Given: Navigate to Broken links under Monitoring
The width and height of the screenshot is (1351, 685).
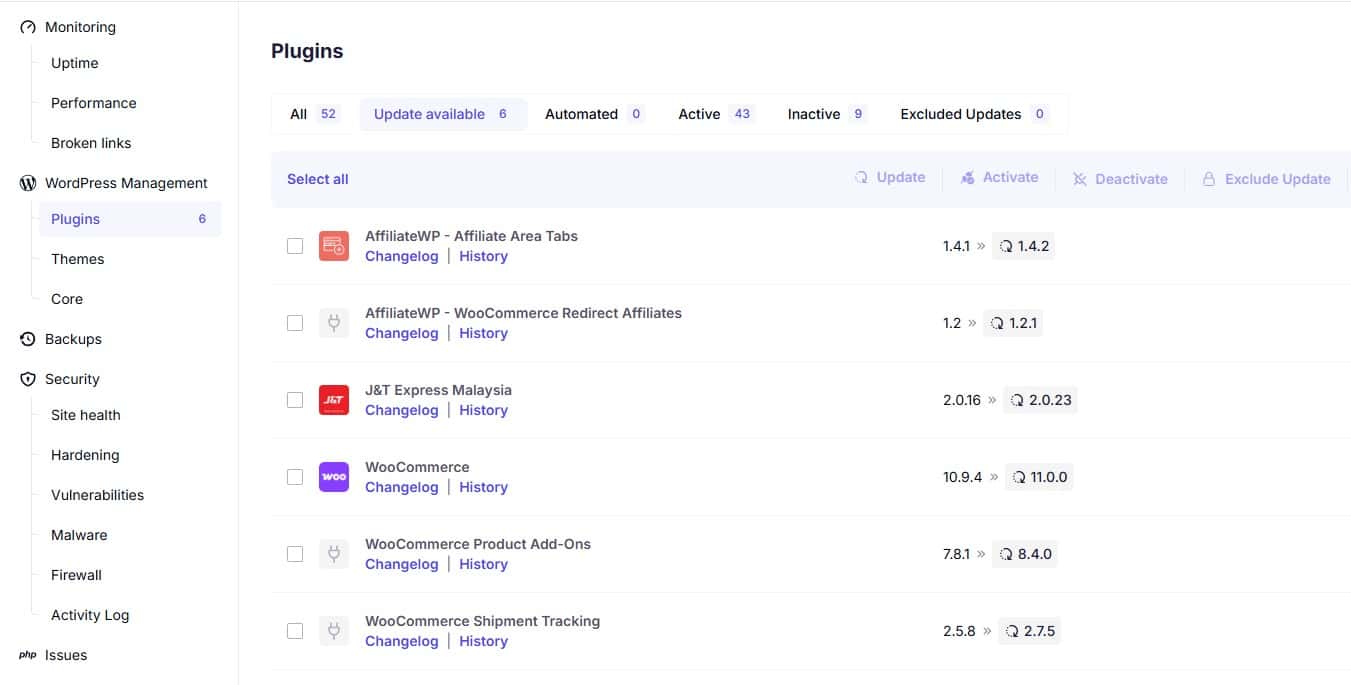Looking at the screenshot, I should coord(91,143).
